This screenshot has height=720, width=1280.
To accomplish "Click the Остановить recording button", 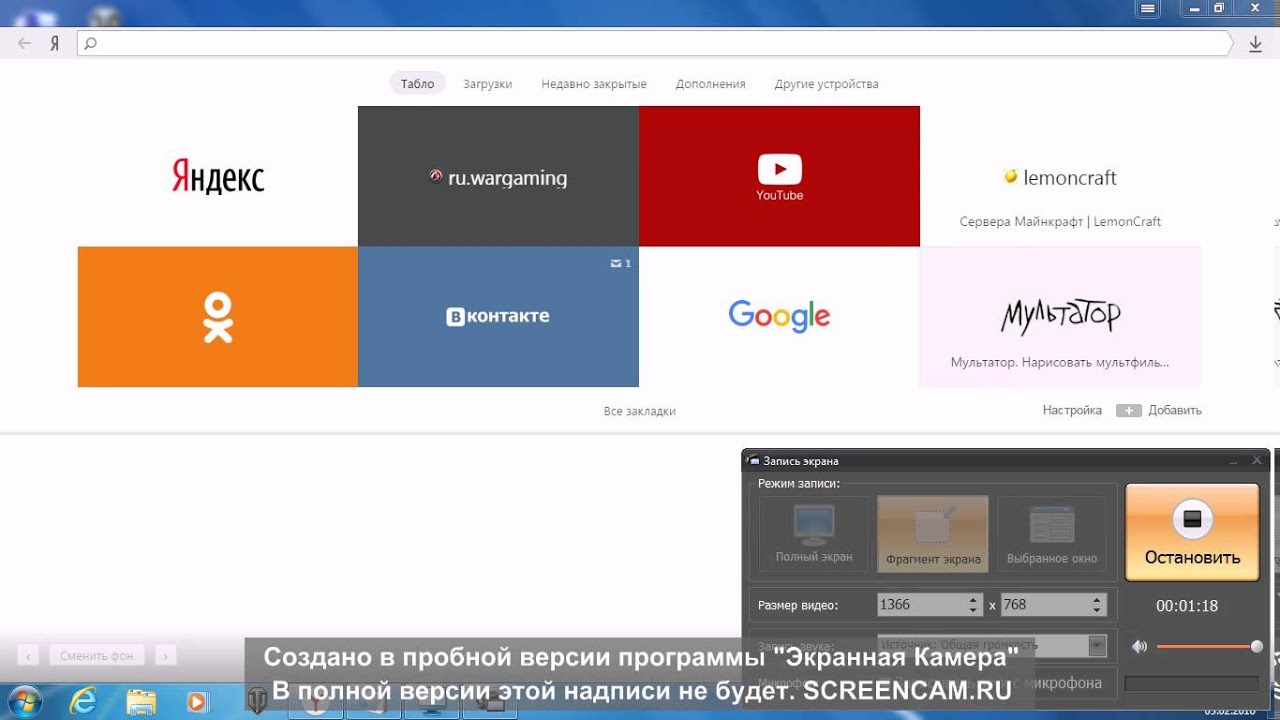I will click(1192, 532).
